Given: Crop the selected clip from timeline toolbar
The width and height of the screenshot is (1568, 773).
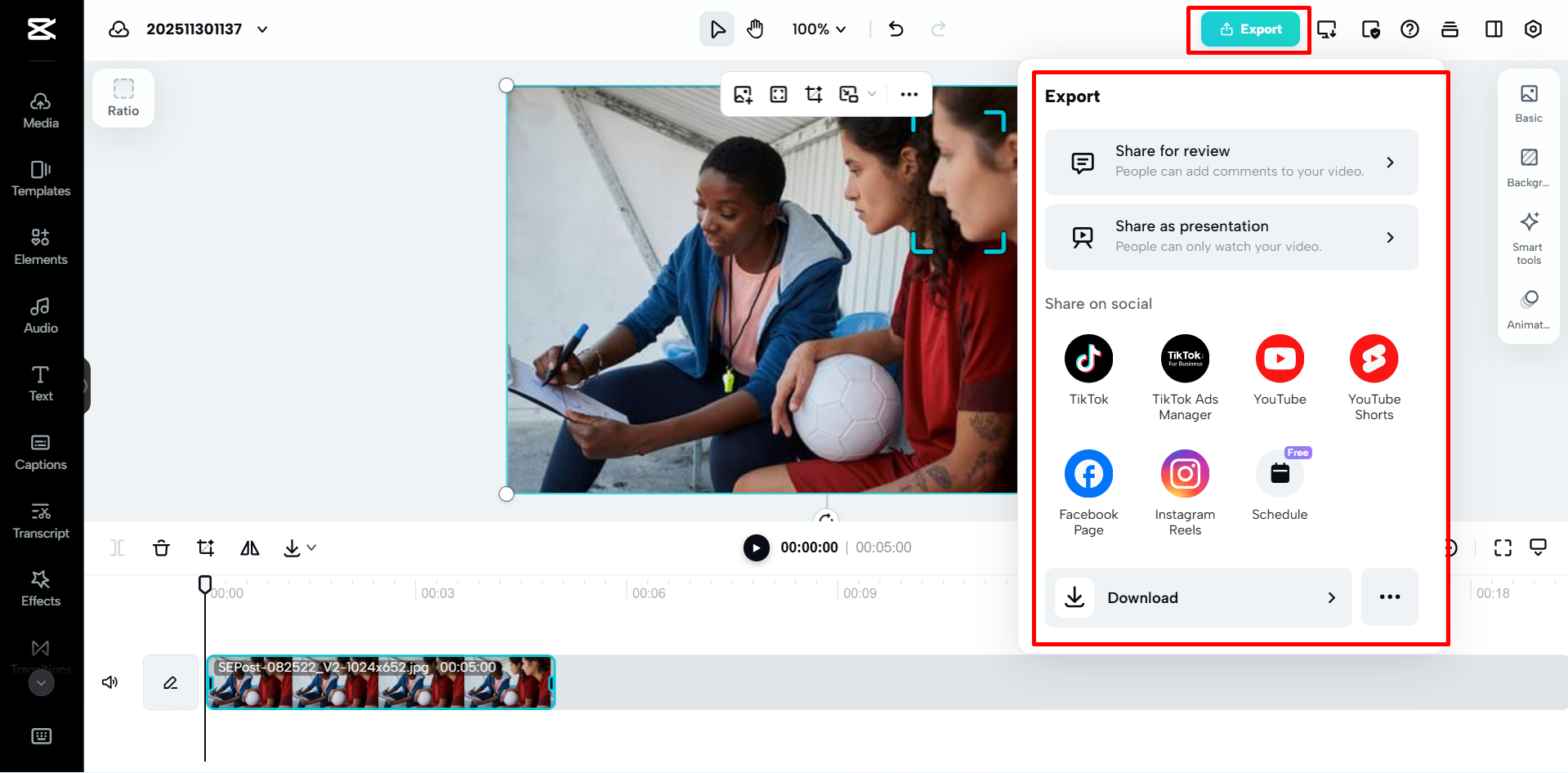Looking at the screenshot, I should click(206, 547).
